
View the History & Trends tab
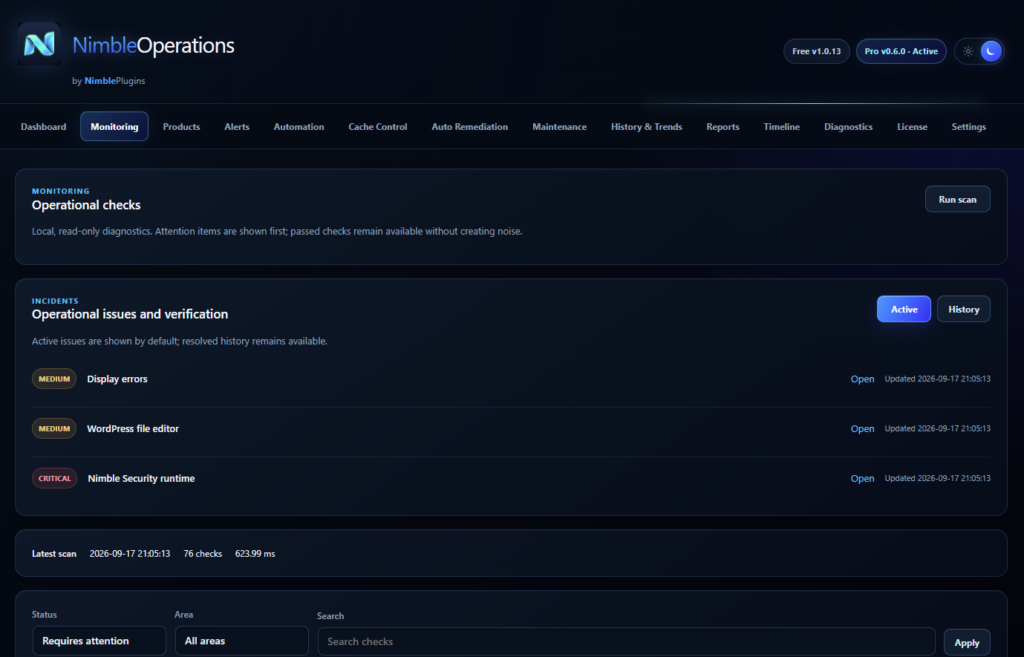(x=647, y=127)
